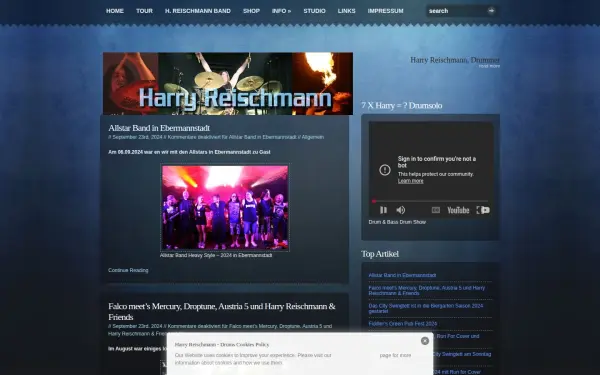Click the 'Top Artikel' heading
This screenshot has width=600, height=375.
coord(380,254)
